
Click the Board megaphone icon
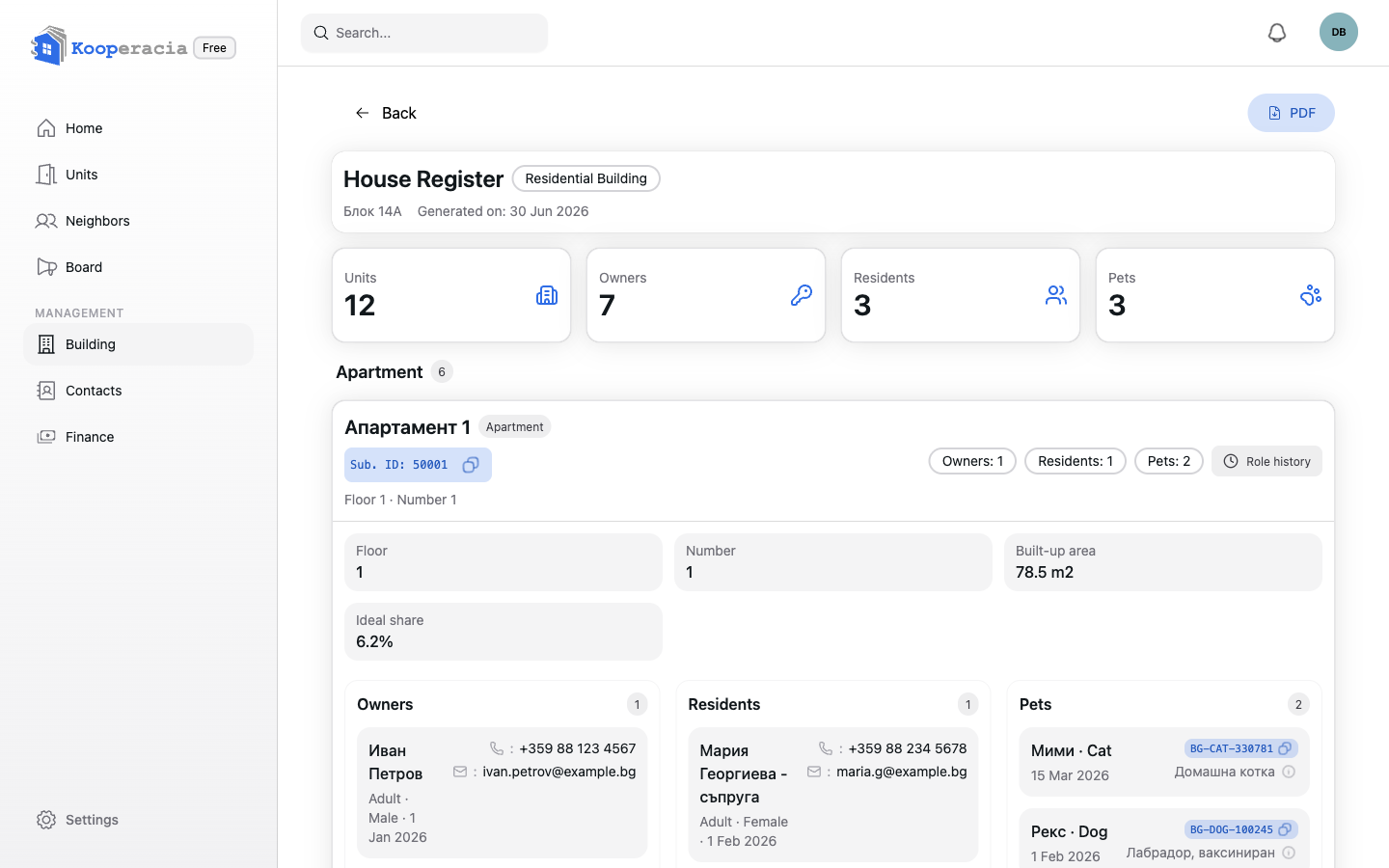click(x=46, y=267)
